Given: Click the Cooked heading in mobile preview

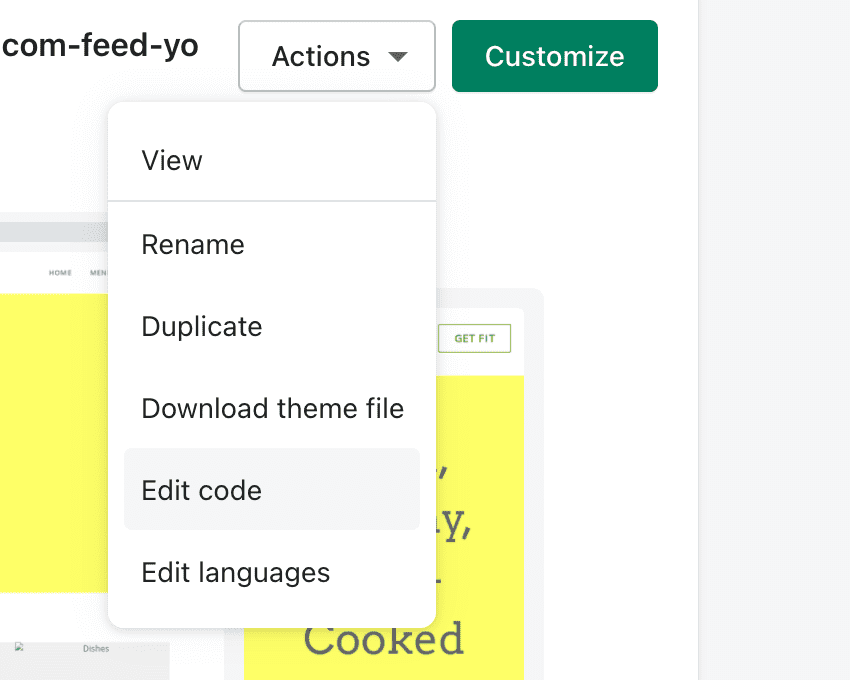Looking at the screenshot, I should pyautogui.click(x=383, y=639).
